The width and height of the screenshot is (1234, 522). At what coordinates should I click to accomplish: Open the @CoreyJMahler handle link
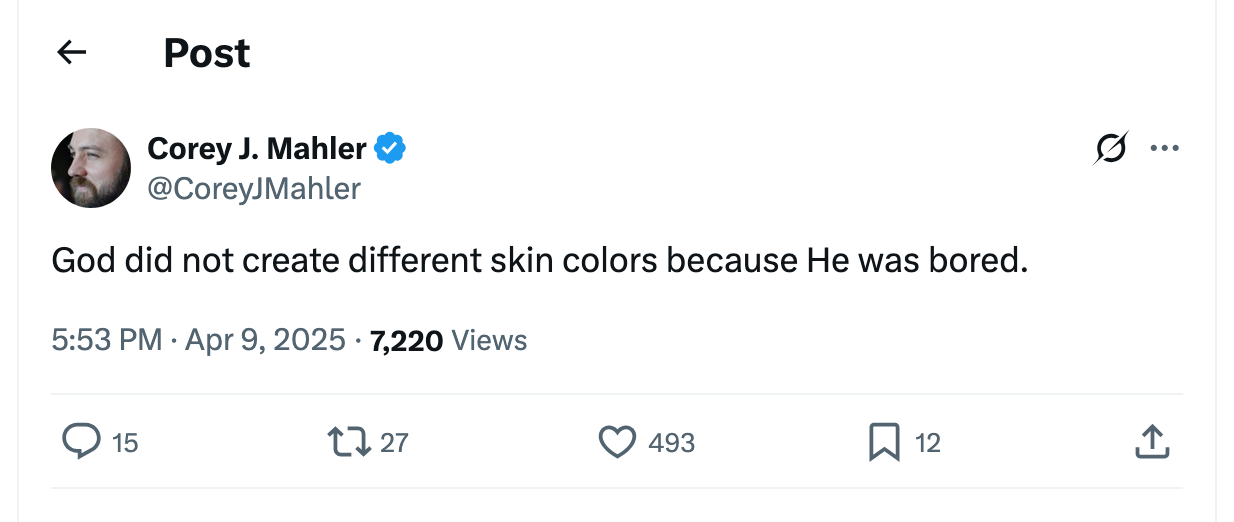(254, 188)
